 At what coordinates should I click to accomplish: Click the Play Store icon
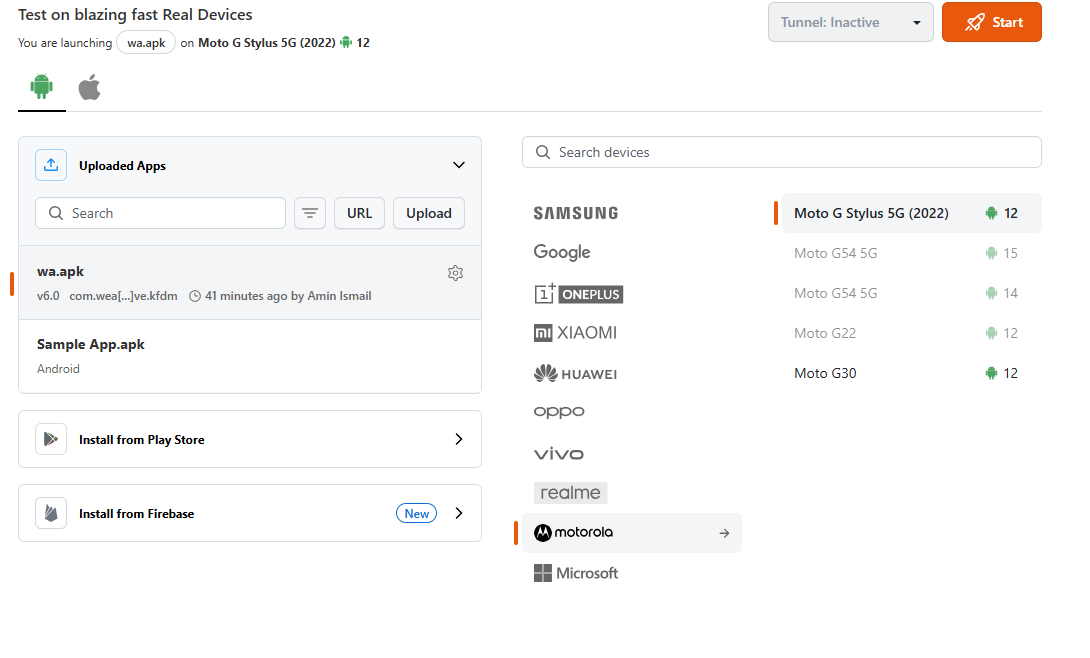tap(51, 439)
